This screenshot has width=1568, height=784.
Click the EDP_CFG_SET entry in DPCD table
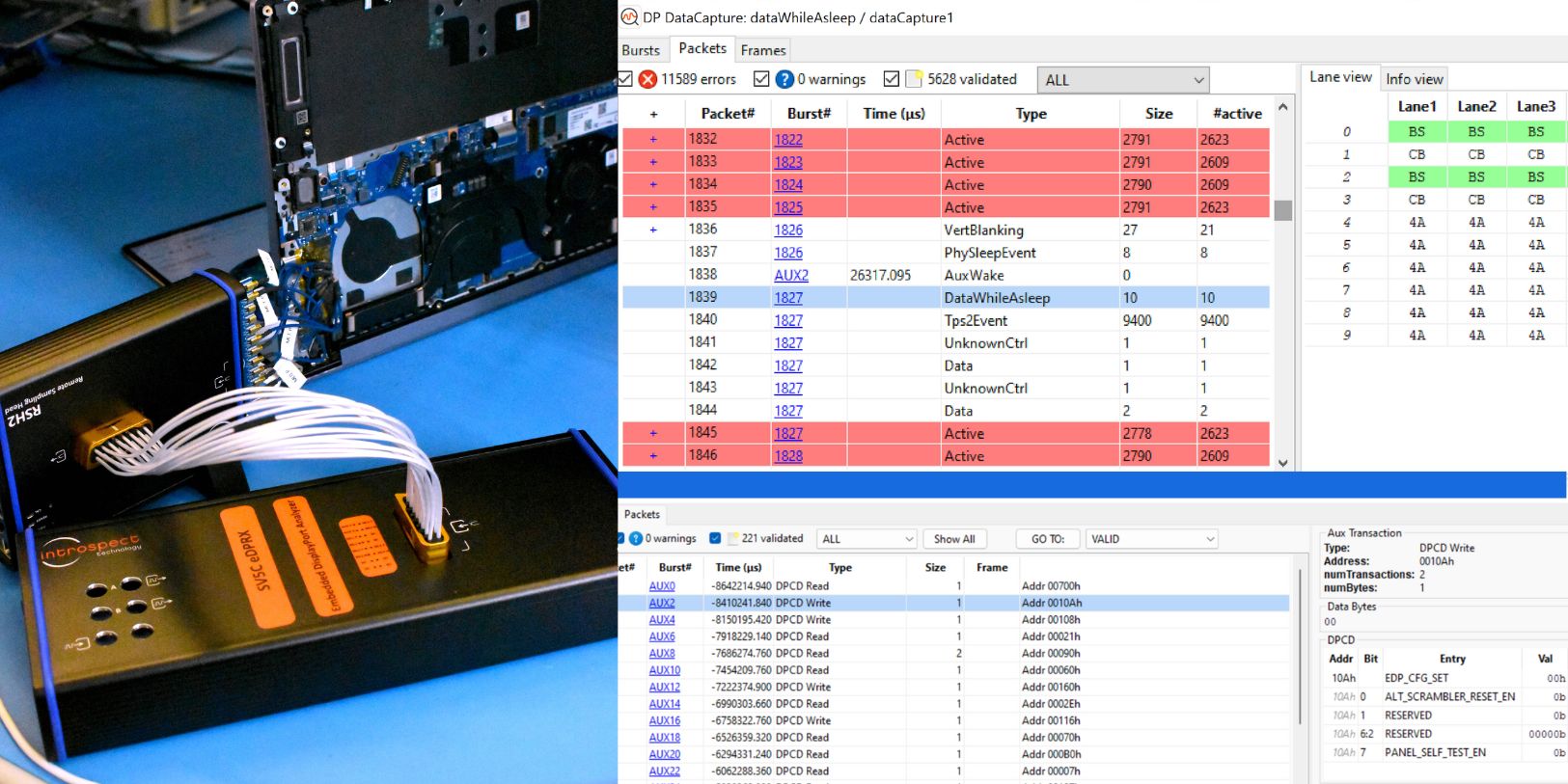click(1416, 678)
